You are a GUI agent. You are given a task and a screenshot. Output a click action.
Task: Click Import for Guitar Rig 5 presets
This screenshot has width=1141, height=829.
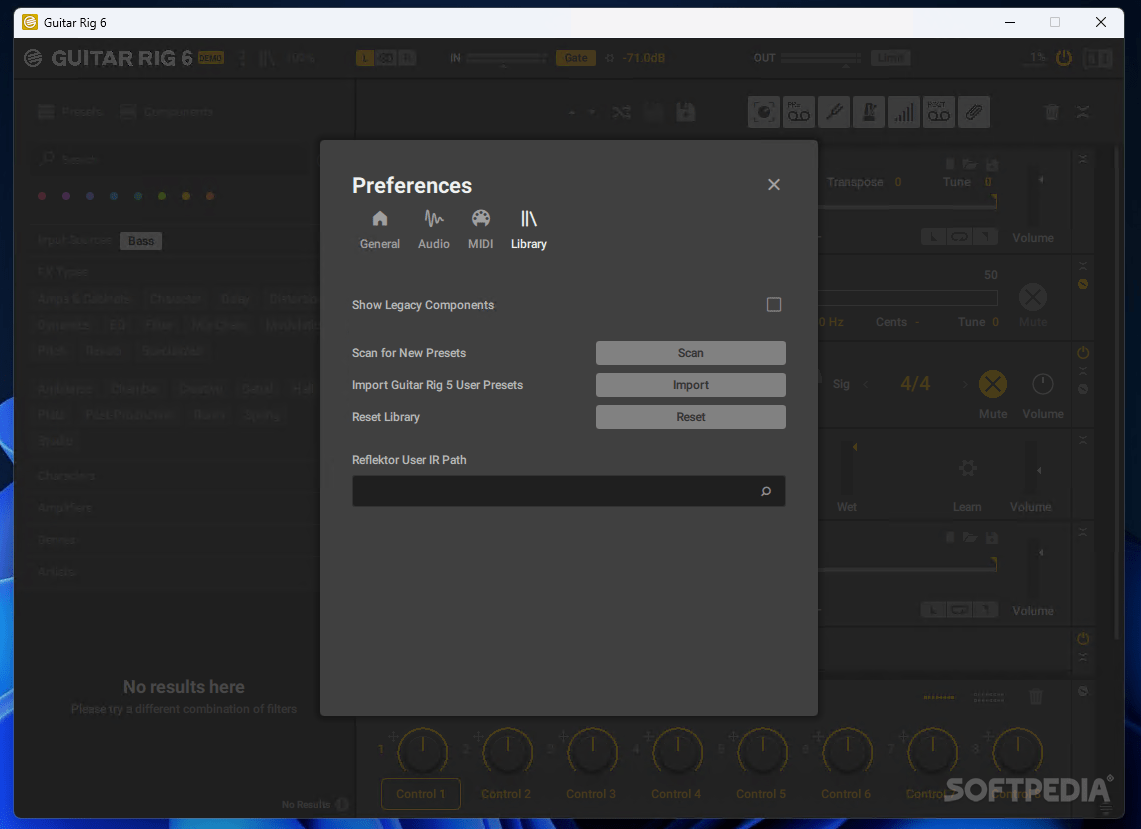tap(691, 385)
